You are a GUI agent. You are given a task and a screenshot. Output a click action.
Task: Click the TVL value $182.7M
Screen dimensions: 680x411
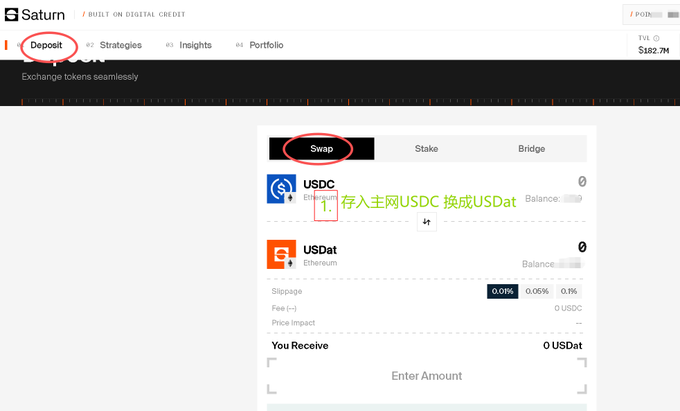coord(654,51)
